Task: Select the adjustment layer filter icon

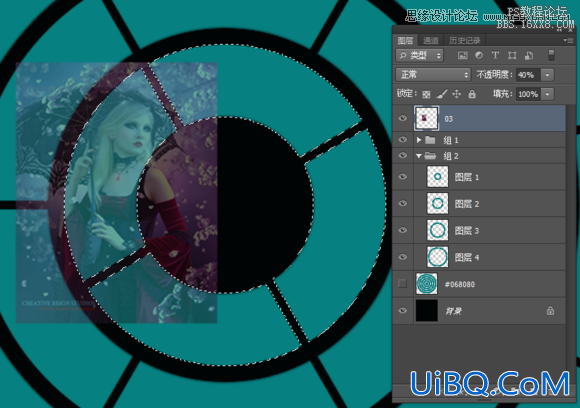Action: (479, 55)
